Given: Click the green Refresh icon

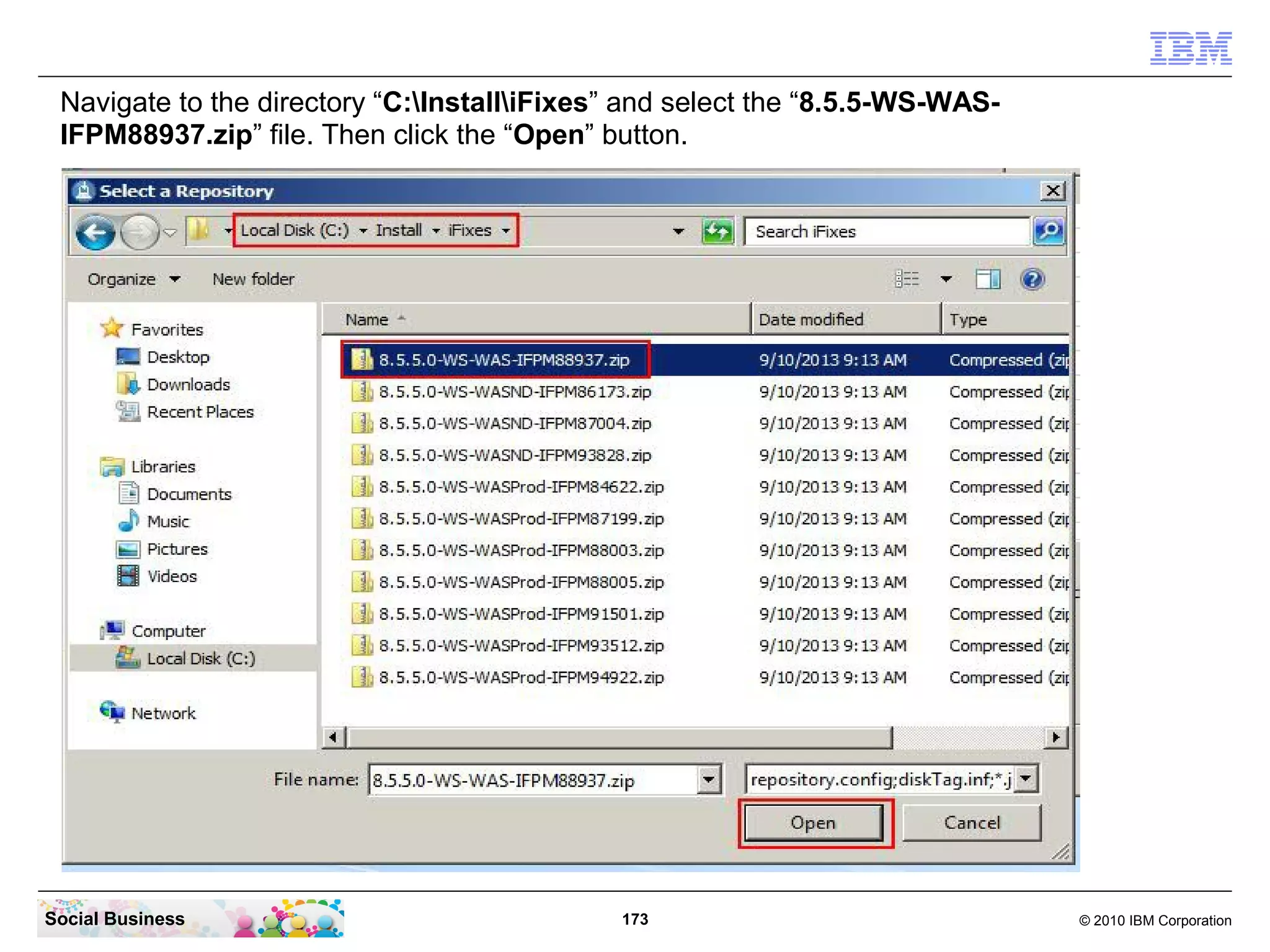Looking at the screenshot, I should point(717,232).
